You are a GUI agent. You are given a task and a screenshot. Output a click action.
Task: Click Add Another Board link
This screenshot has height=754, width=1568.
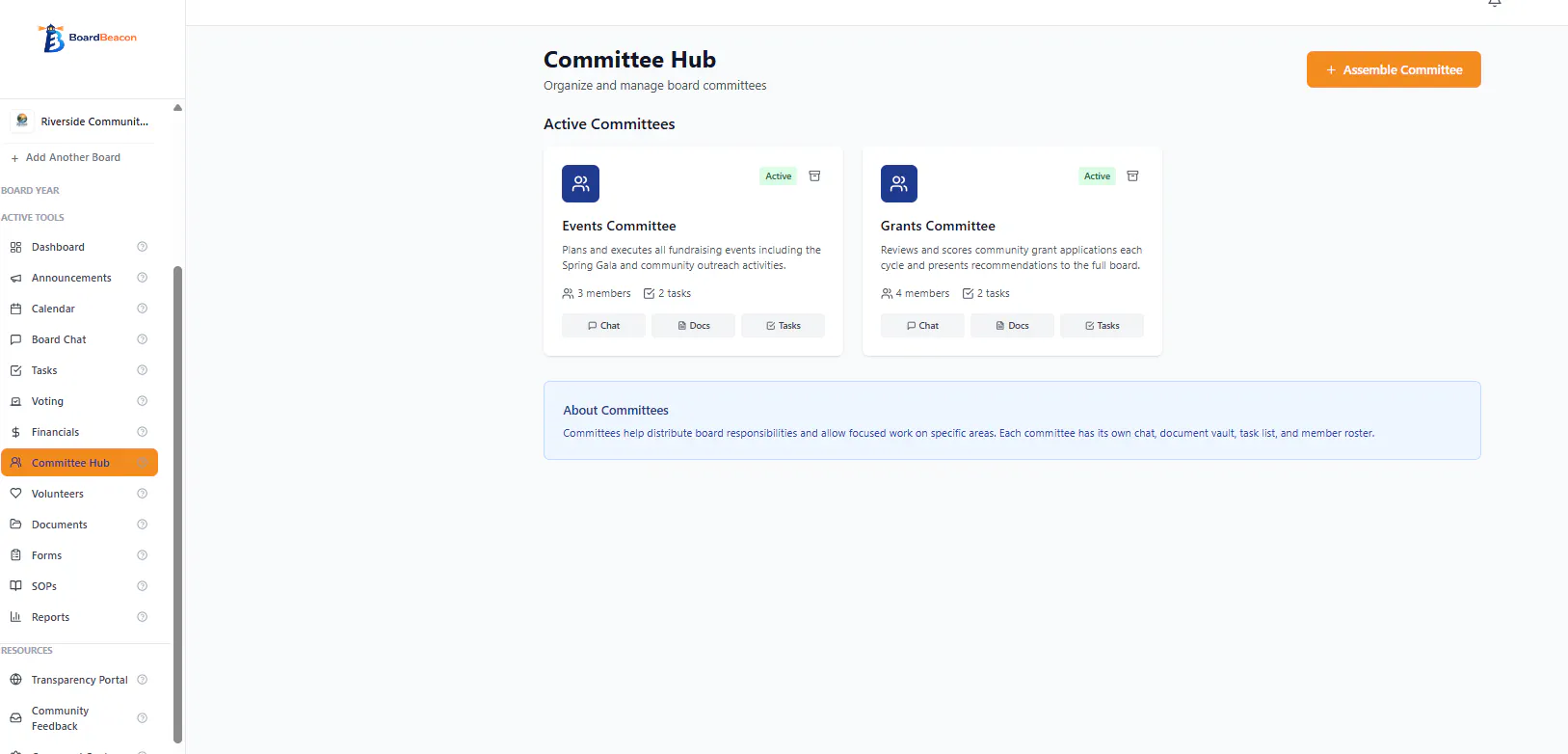[66, 157]
